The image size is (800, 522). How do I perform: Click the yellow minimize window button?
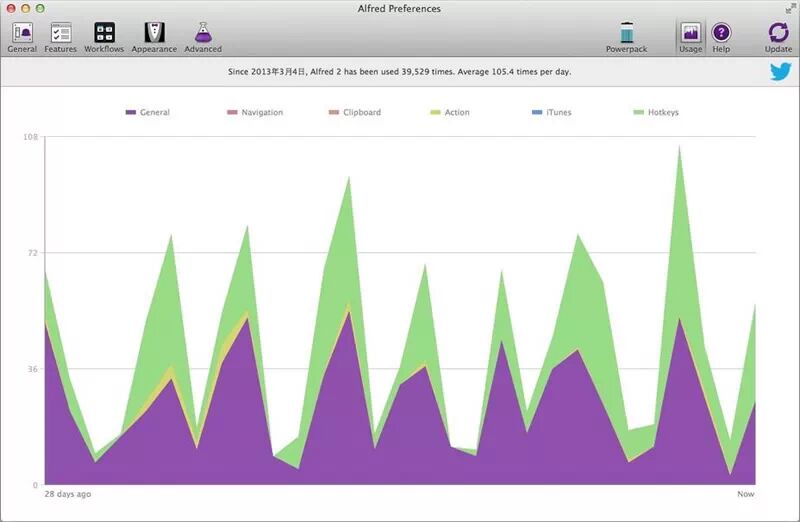(25, 9)
